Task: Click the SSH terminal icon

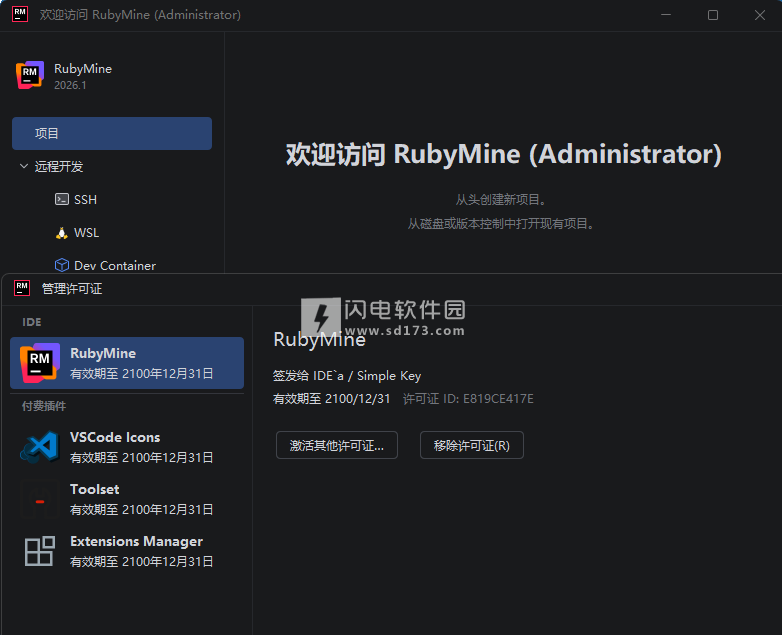Action: point(62,200)
